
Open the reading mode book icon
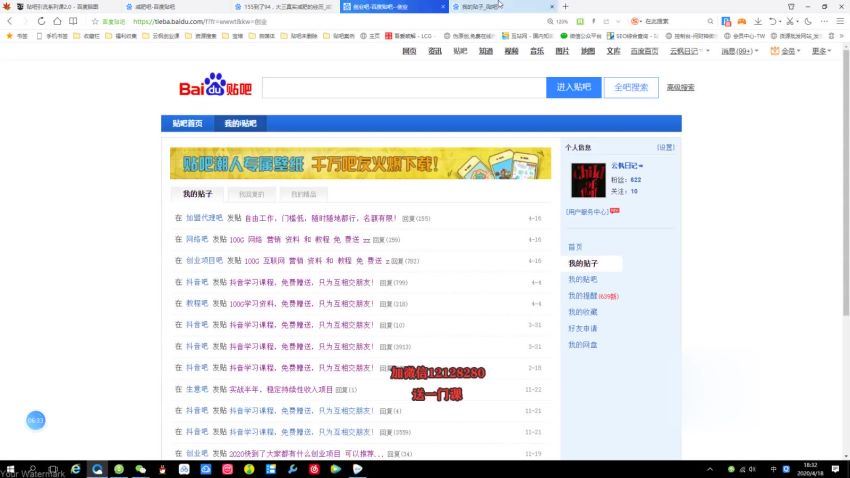[x=73, y=21]
